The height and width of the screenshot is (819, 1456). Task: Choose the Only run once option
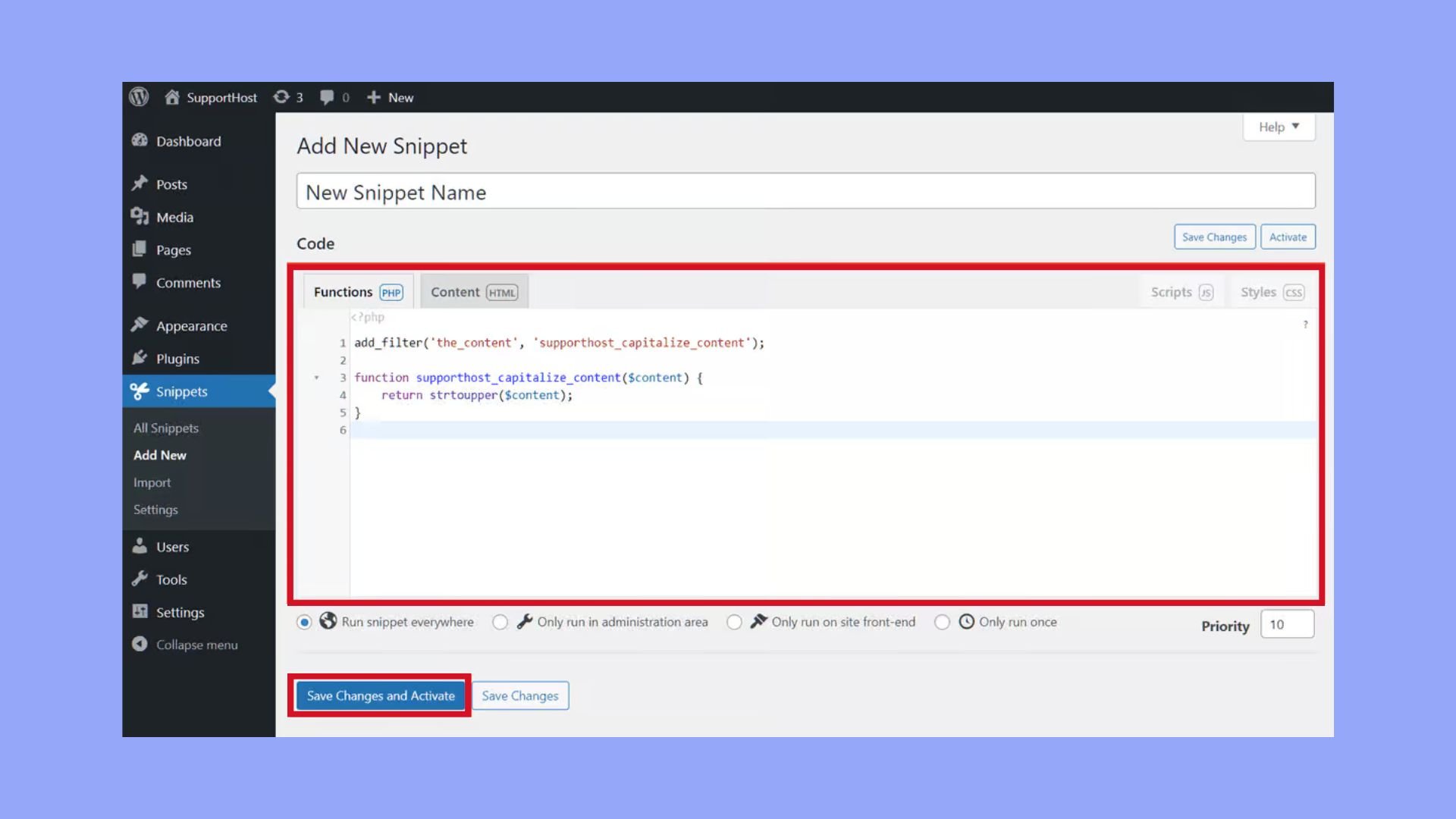pyautogui.click(x=942, y=623)
